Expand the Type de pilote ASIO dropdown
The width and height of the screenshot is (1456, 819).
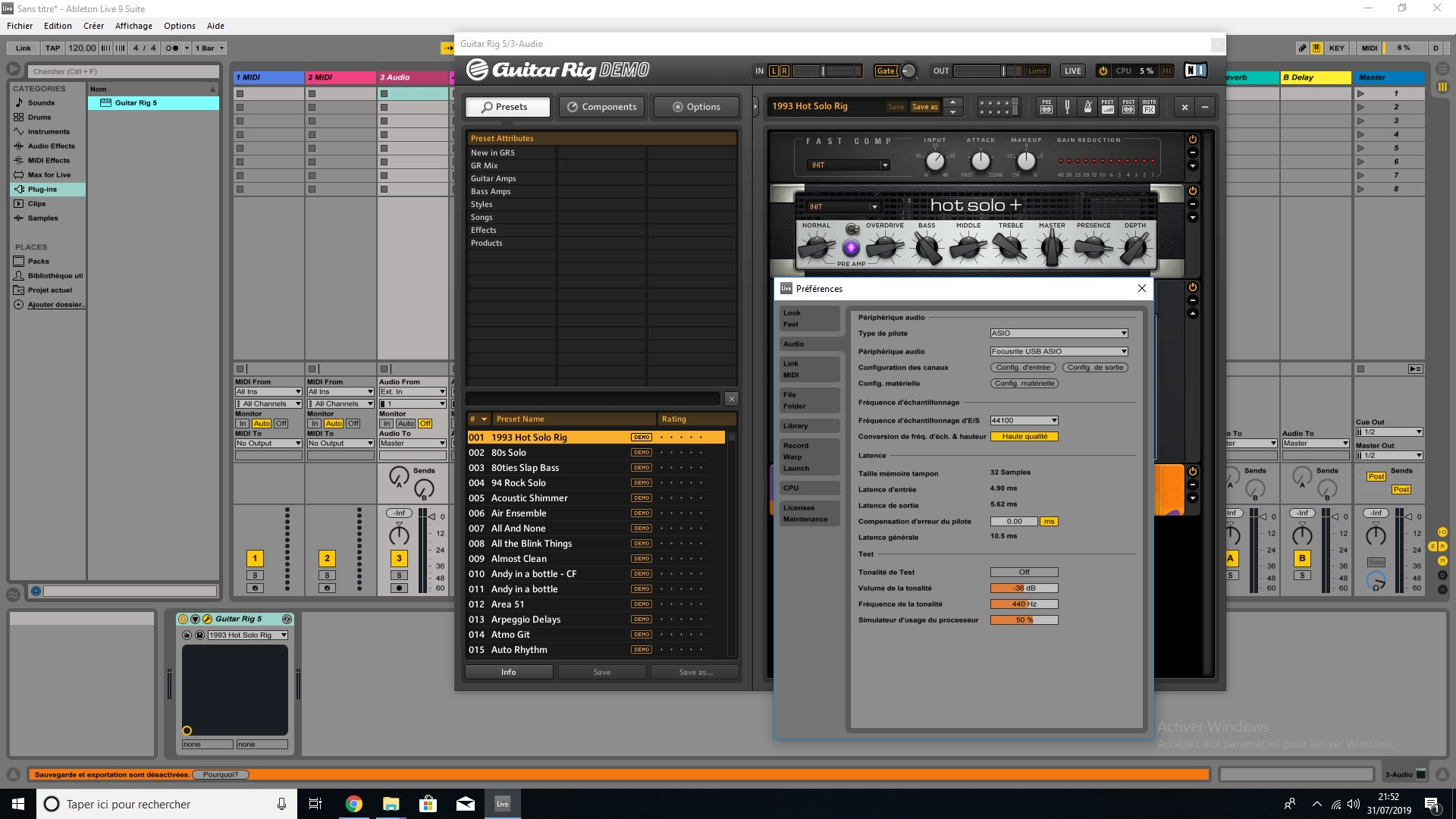coord(1059,334)
